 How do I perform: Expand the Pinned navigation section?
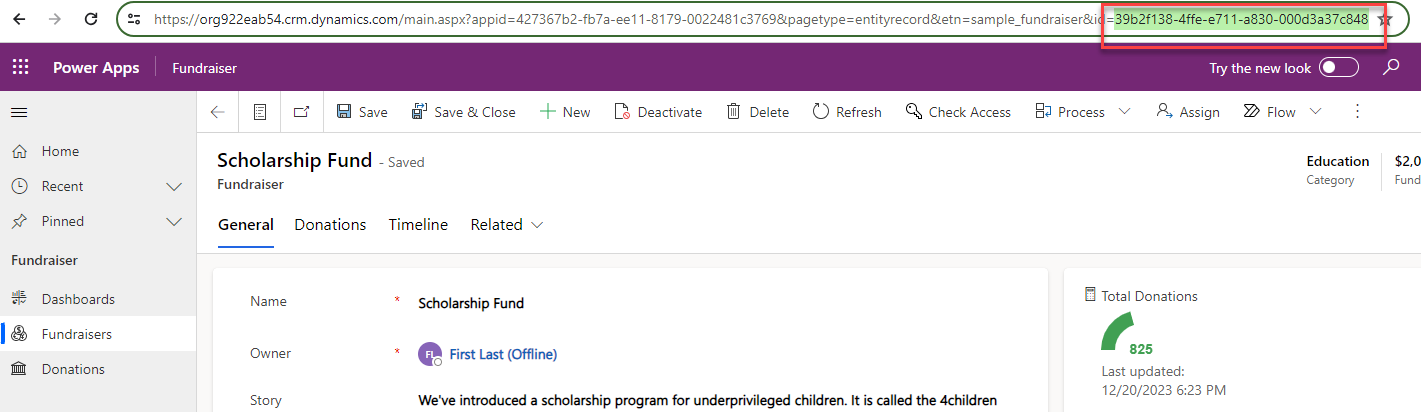(174, 221)
